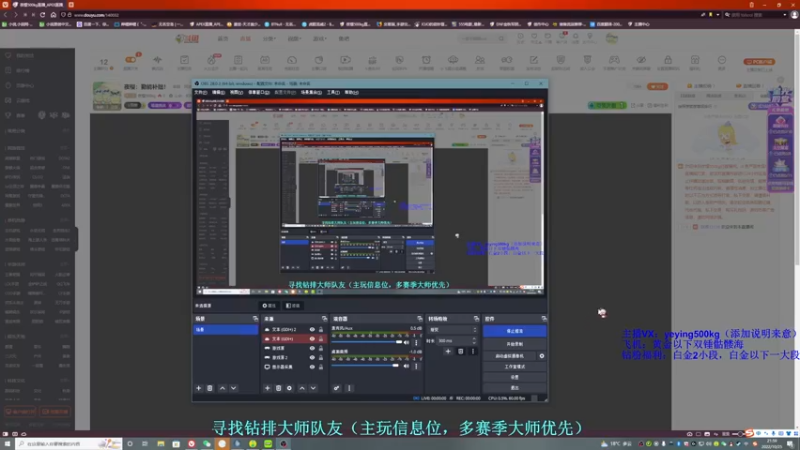The width and height of the screenshot is (800, 450).
Task: Open green WeChat icon in taskbar
Action: tap(207, 444)
